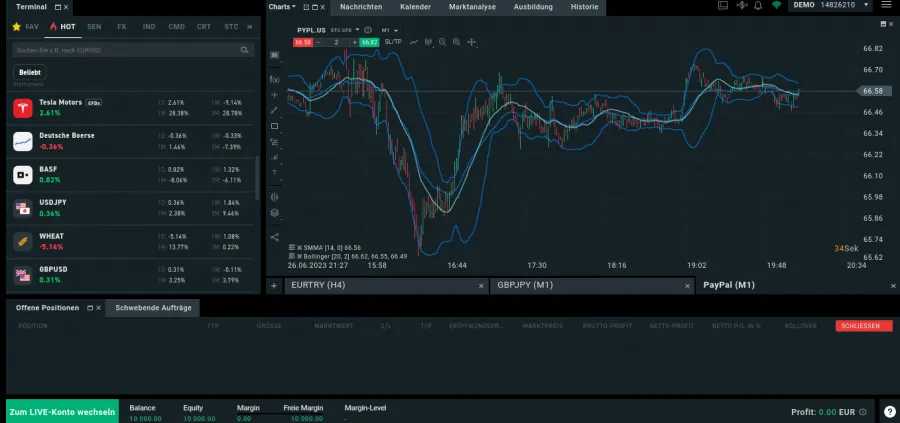The height and width of the screenshot is (423, 900).
Task: Click the green connection status icon
Action: (777, 6)
